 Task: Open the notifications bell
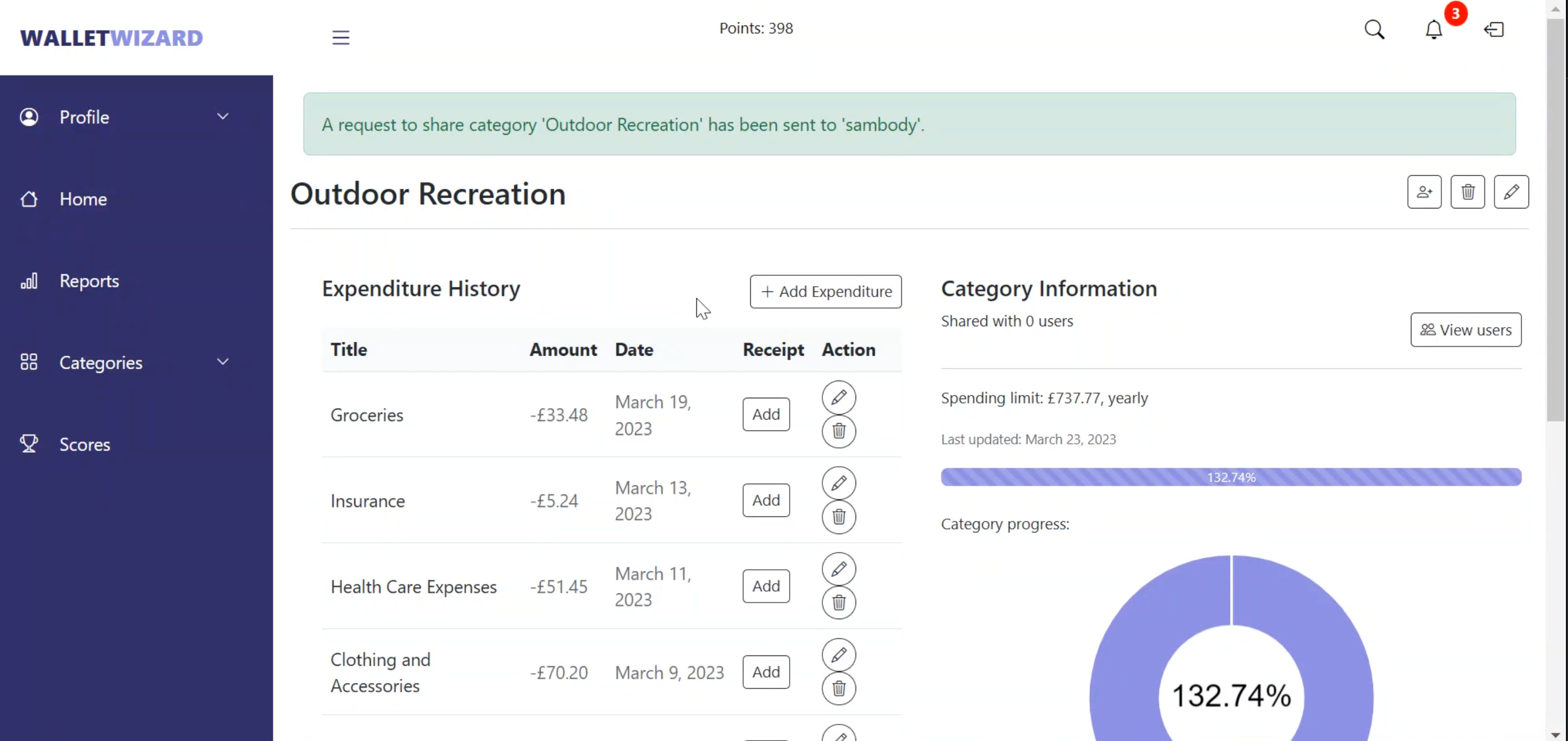pyautogui.click(x=1434, y=29)
